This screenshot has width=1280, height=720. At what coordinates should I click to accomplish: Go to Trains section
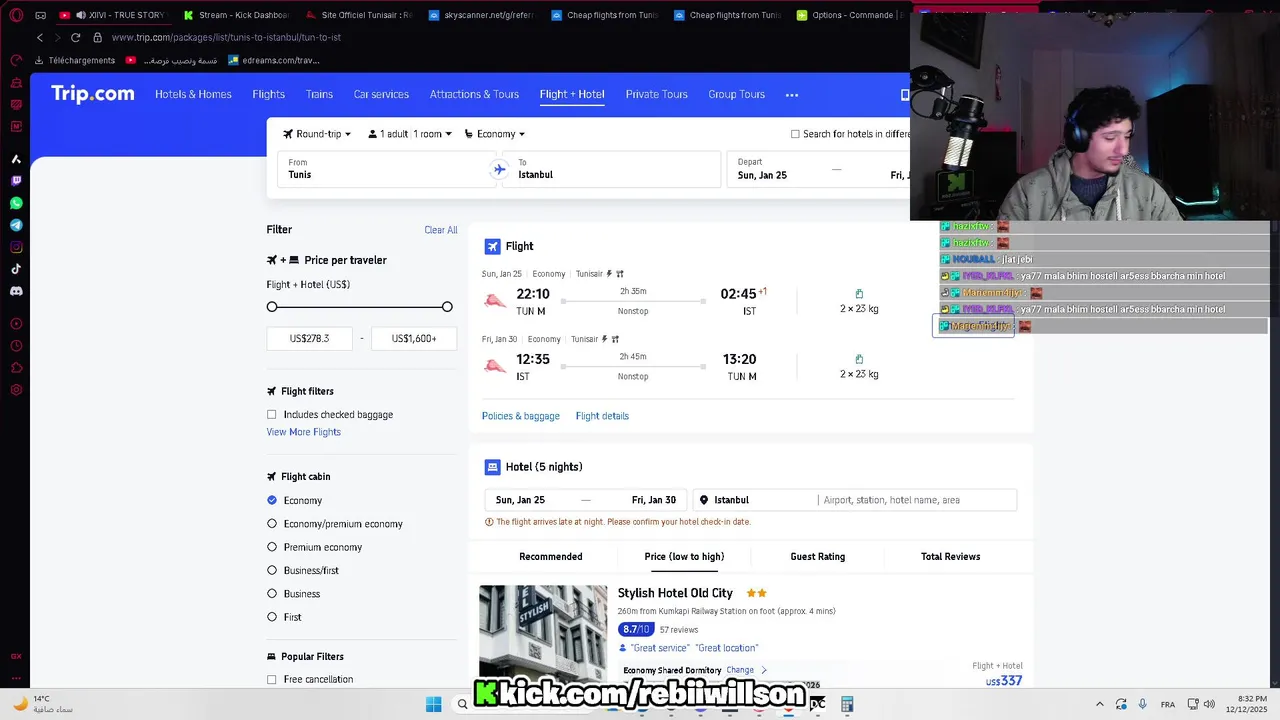point(319,94)
